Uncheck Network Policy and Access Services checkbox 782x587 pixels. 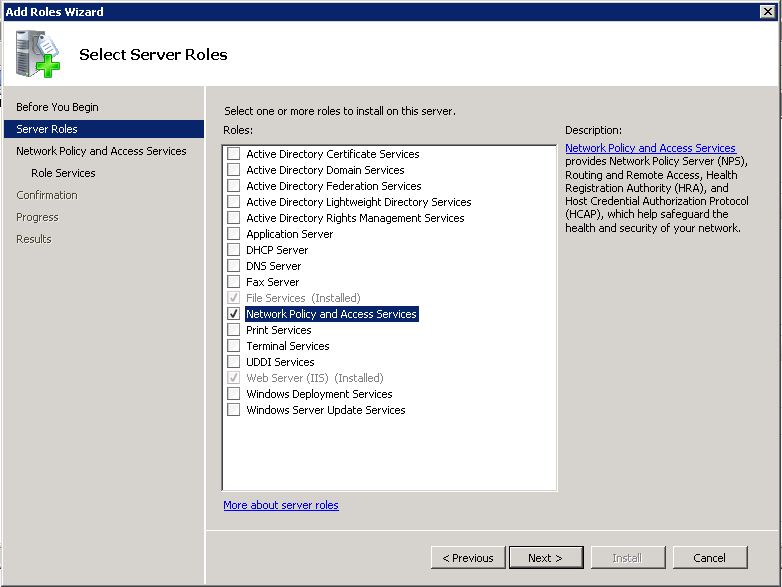233,314
